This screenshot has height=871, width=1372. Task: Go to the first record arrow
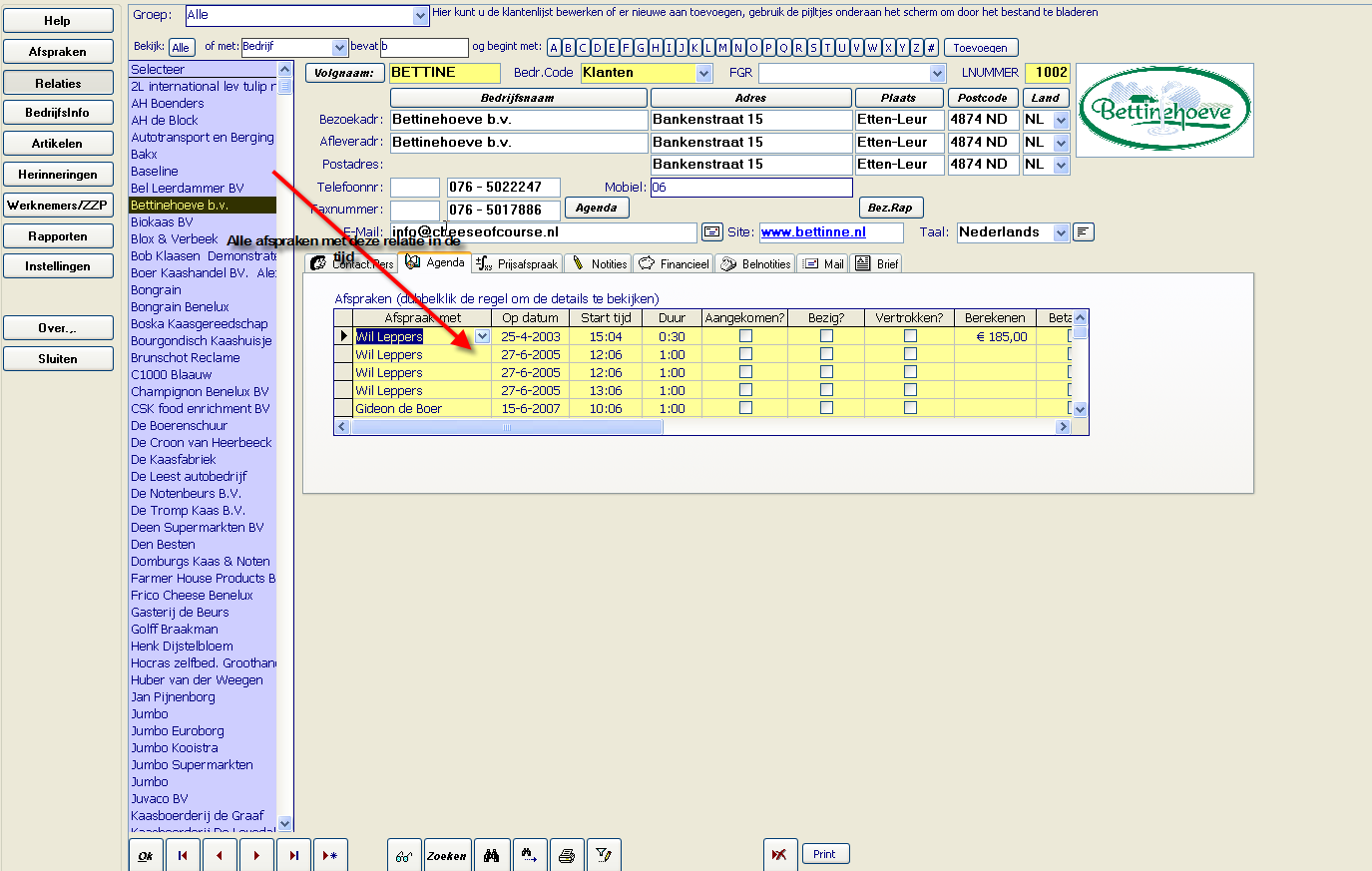tap(182, 856)
